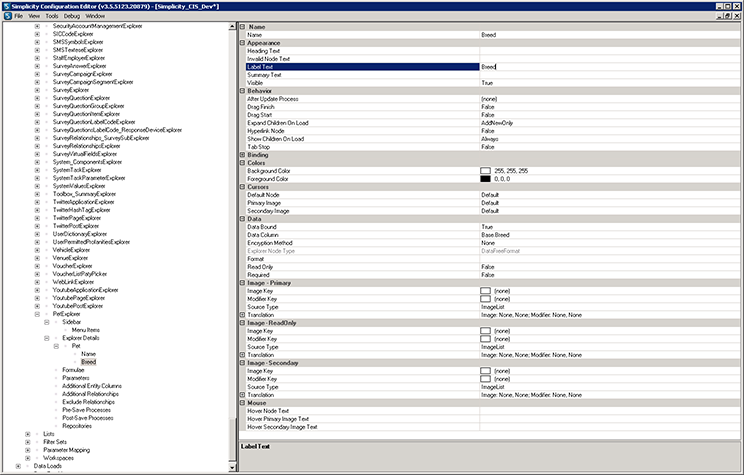Select the Read Only property

tap(493, 267)
